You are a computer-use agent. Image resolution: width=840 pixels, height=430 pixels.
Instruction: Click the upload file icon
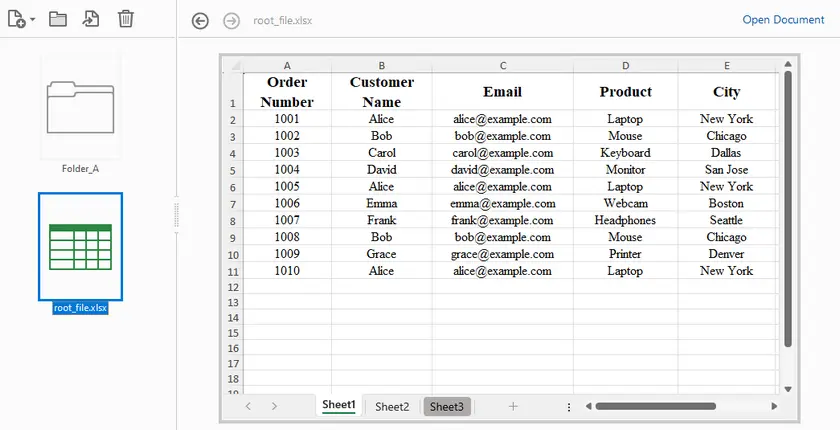pos(91,19)
